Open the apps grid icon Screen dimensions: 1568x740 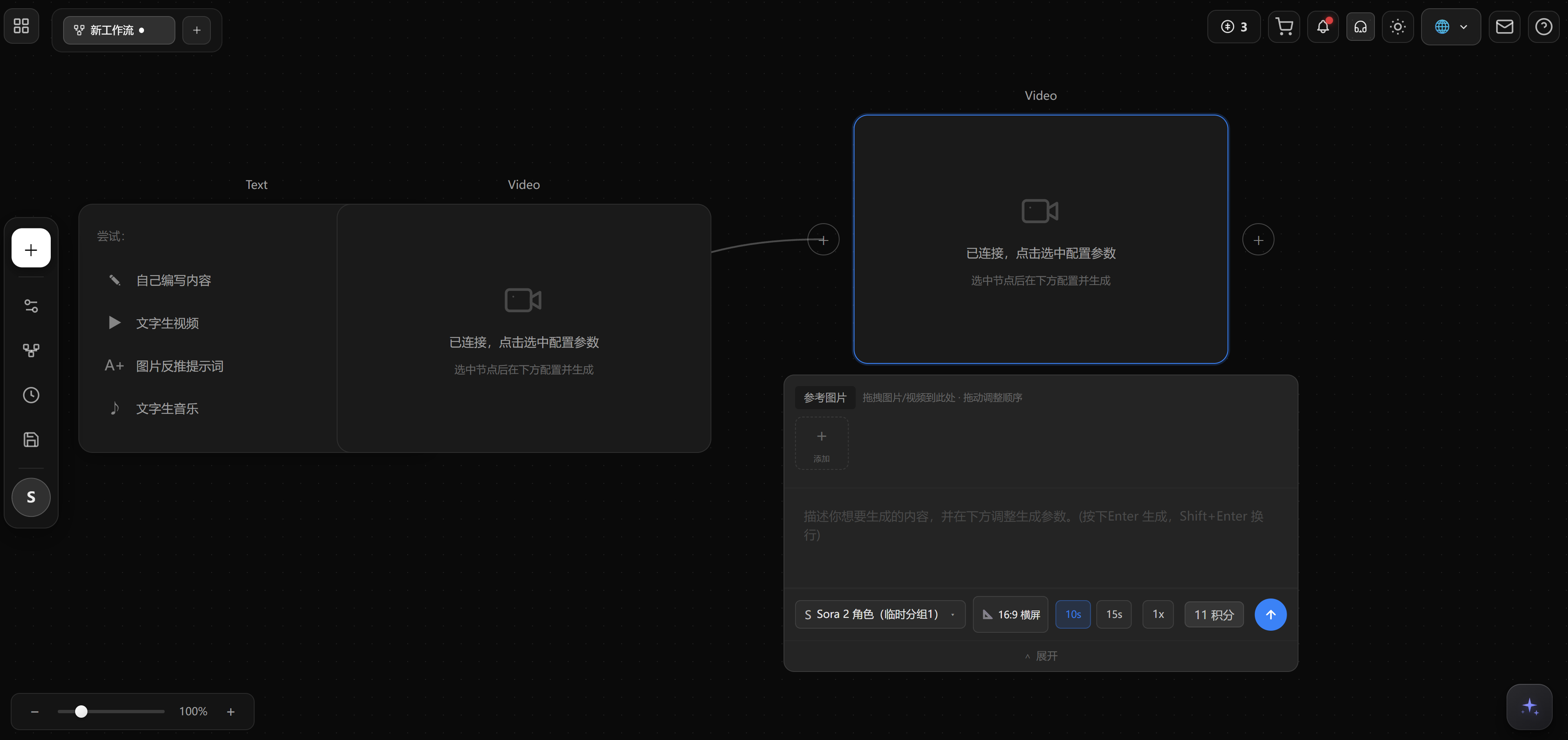pos(21,26)
